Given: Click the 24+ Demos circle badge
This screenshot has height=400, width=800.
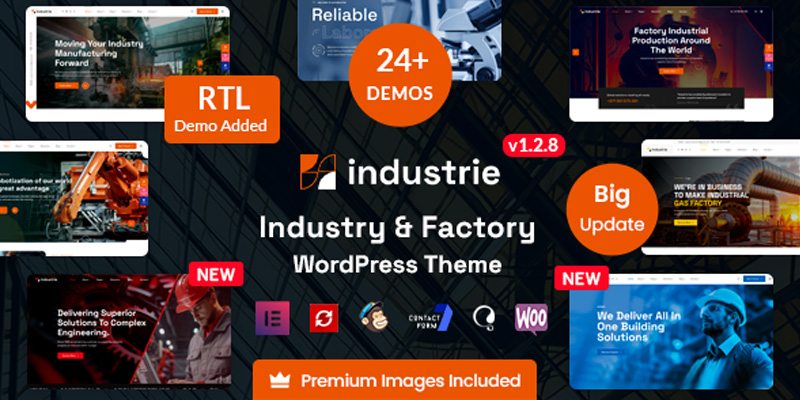Looking at the screenshot, I should [x=400, y=75].
